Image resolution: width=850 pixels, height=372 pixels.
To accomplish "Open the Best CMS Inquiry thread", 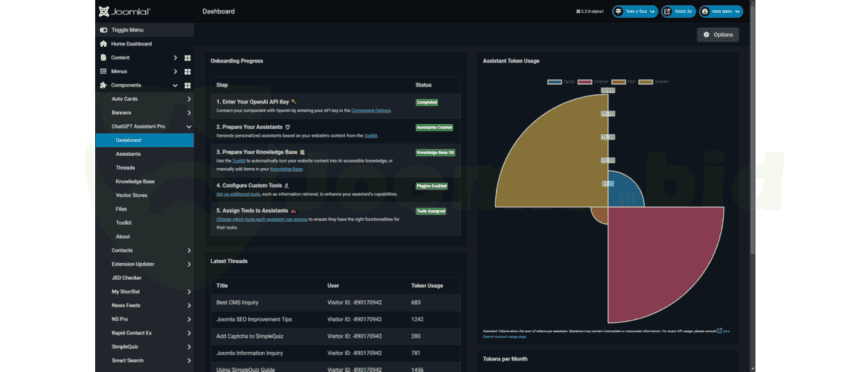I will coord(237,302).
